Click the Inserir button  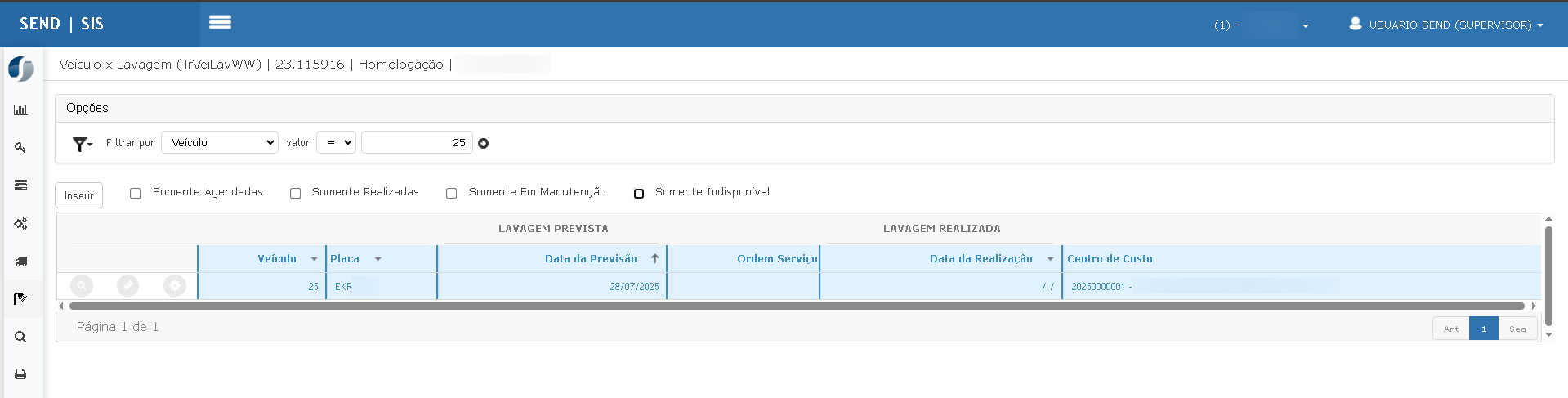[x=78, y=195]
